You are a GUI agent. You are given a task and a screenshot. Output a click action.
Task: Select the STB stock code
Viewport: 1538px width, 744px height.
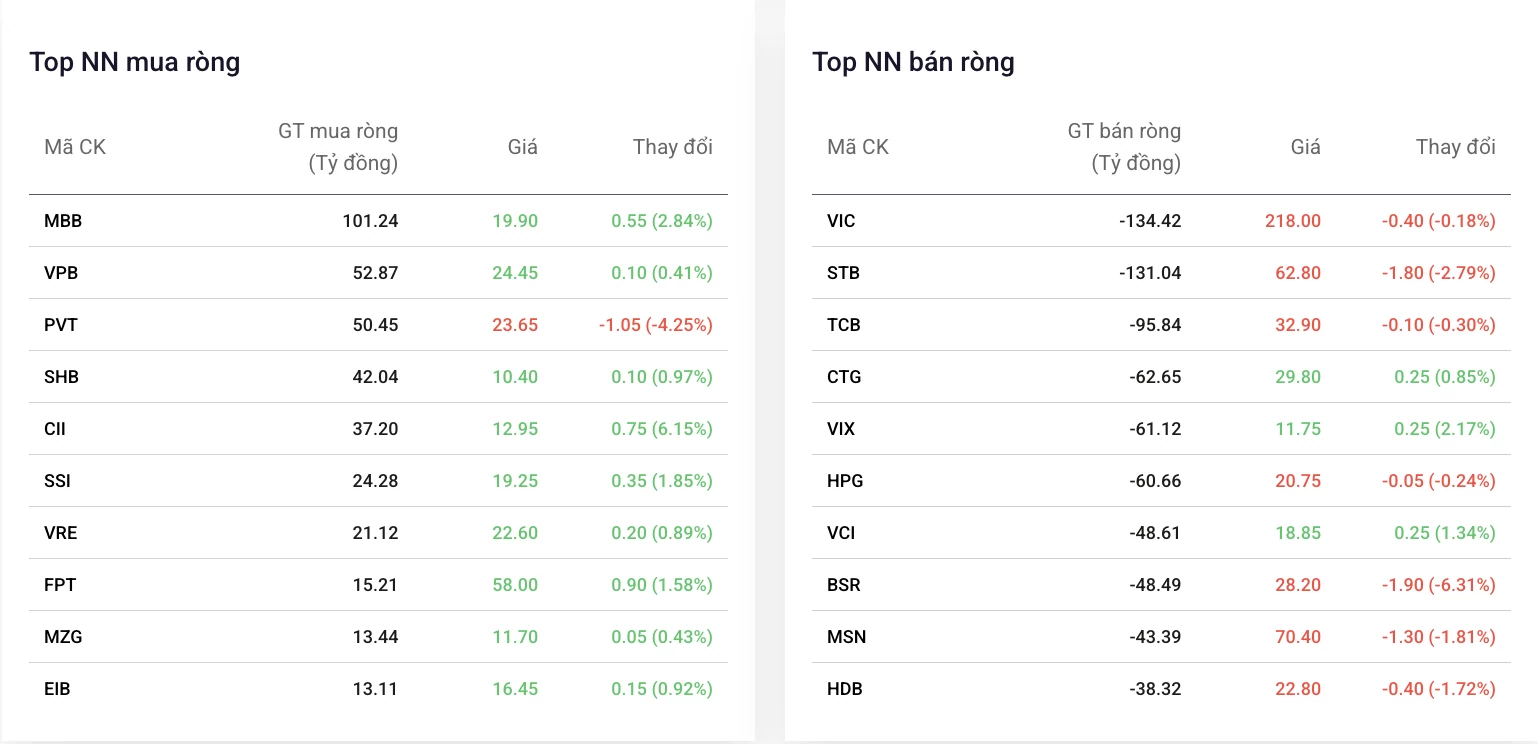(843, 273)
